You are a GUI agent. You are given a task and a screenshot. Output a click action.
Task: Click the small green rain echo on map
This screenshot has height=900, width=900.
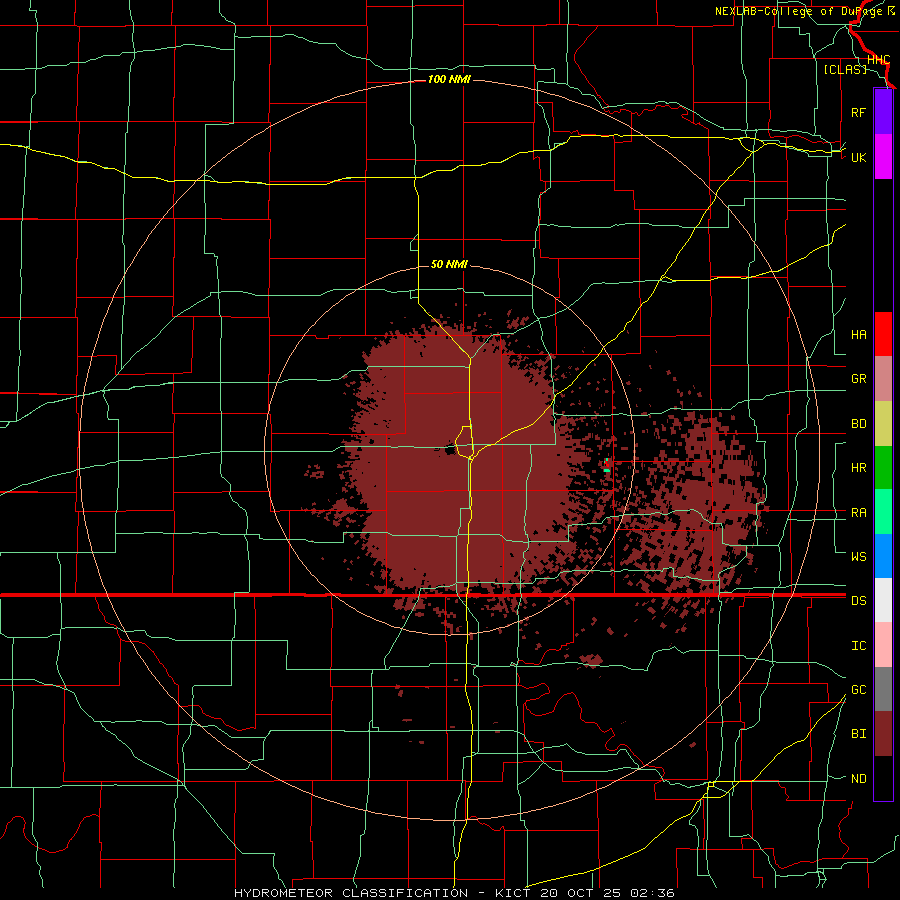click(607, 470)
